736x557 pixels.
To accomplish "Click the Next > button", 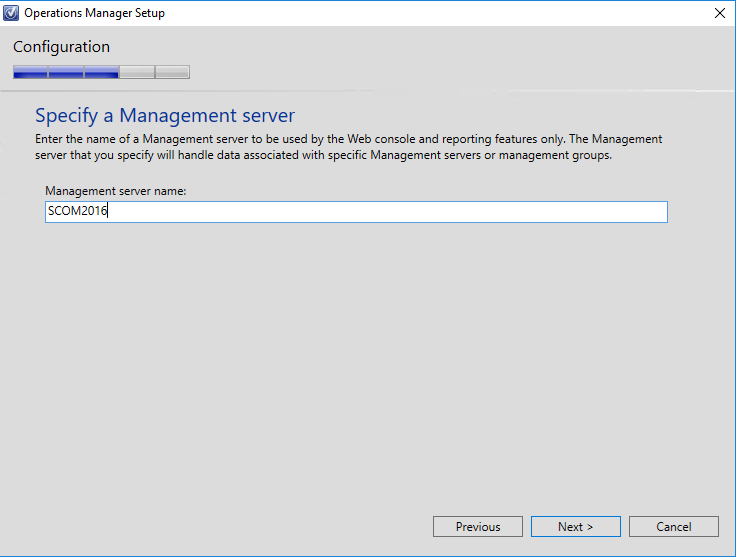I will coord(575,526).
